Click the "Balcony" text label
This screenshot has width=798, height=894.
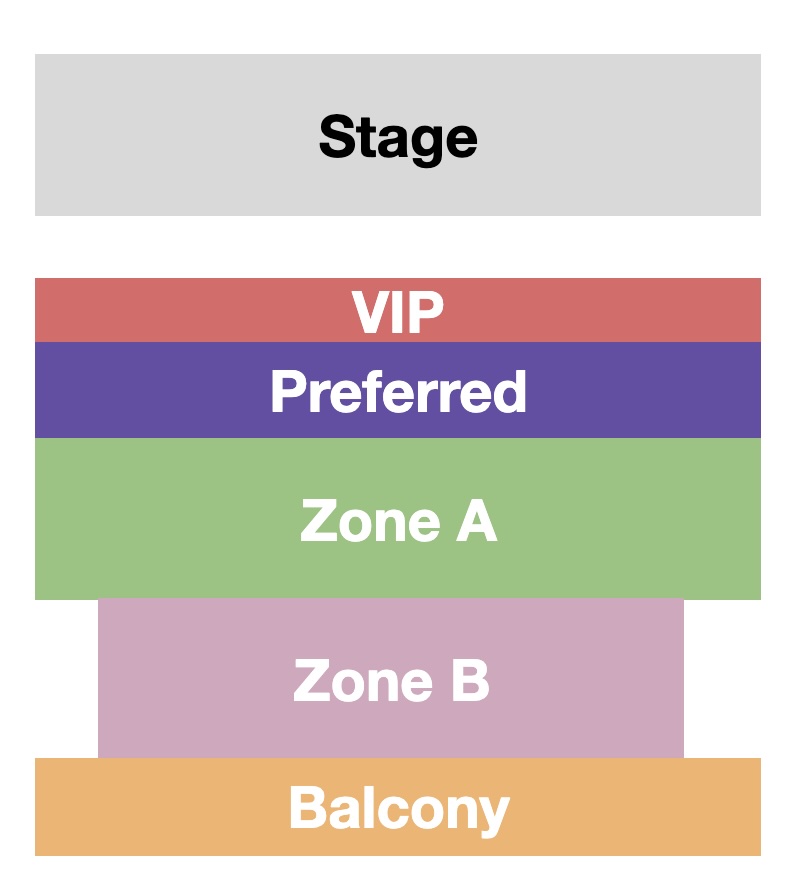tap(398, 809)
